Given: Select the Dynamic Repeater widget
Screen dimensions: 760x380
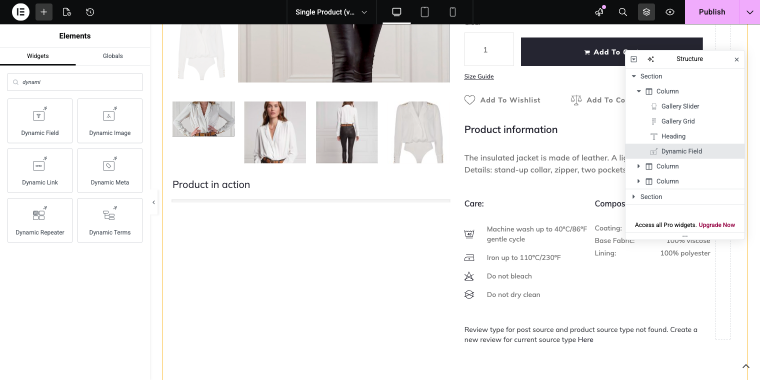Looking at the screenshot, I should pos(40,220).
